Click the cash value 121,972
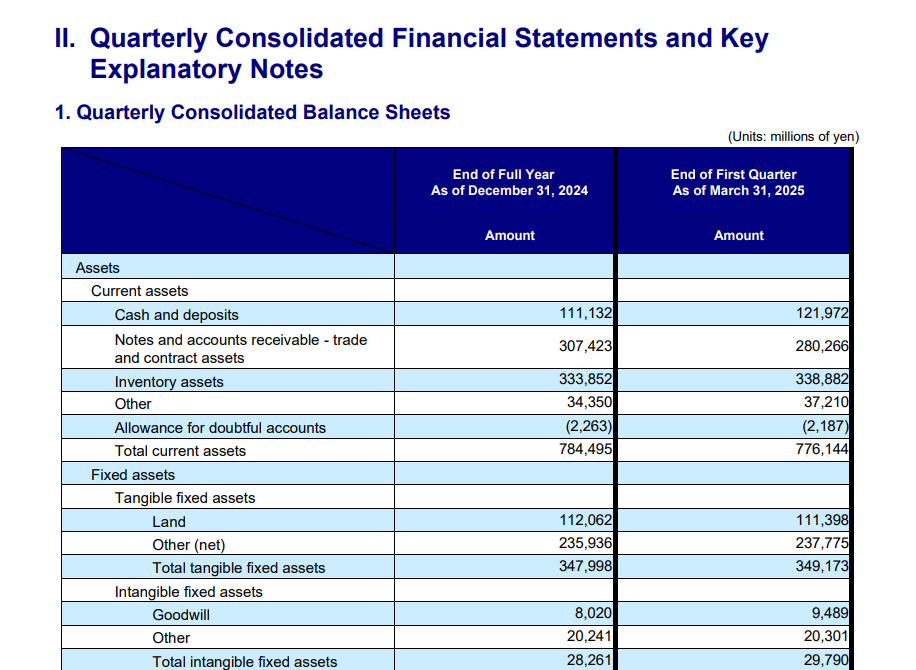Viewport: 916px width, 670px height. point(822,313)
